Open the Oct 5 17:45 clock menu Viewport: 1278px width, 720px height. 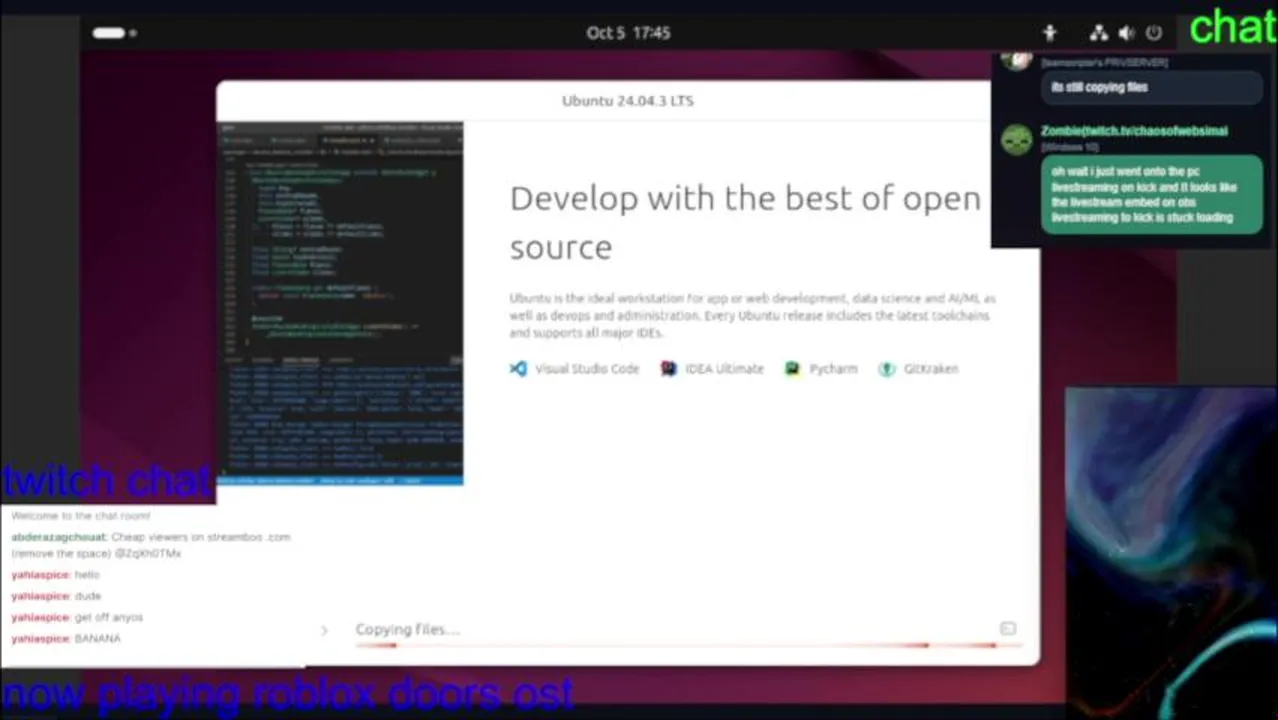[x=628, y=33]
